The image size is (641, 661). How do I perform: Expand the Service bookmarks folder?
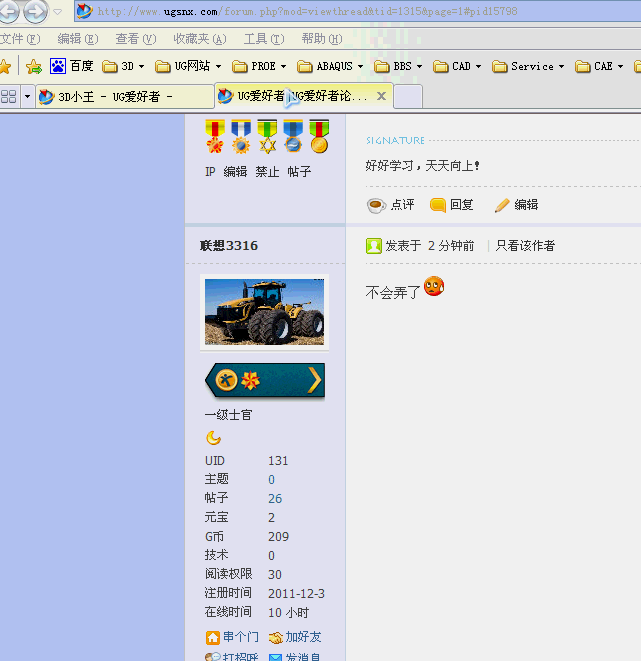point(528,67)
